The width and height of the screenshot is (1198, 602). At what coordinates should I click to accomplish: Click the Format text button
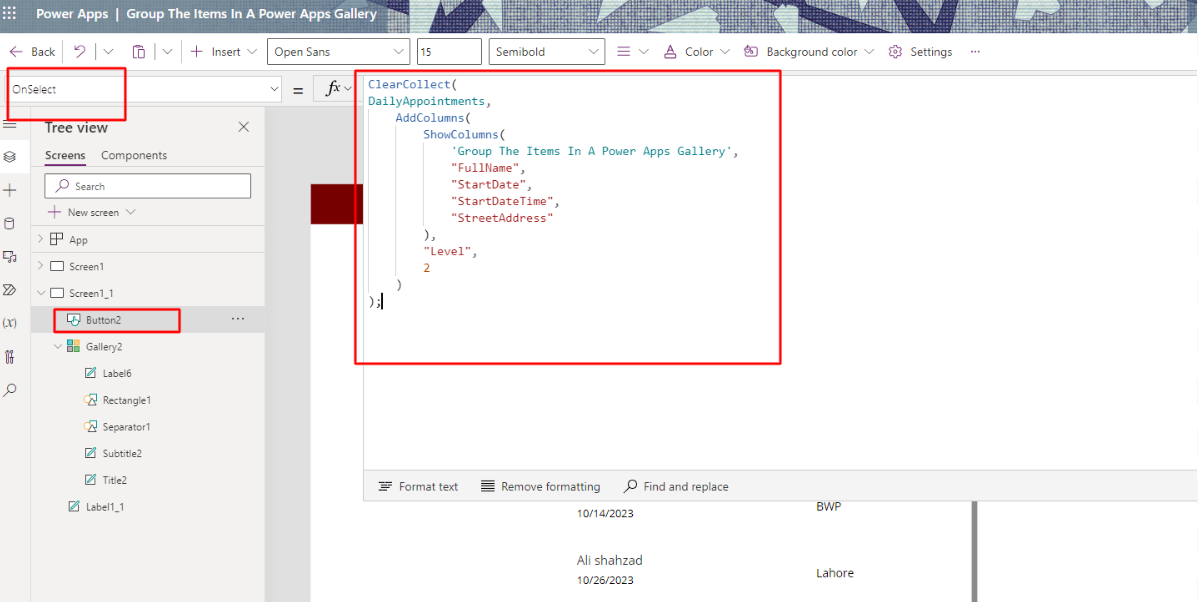coord(418,486)
